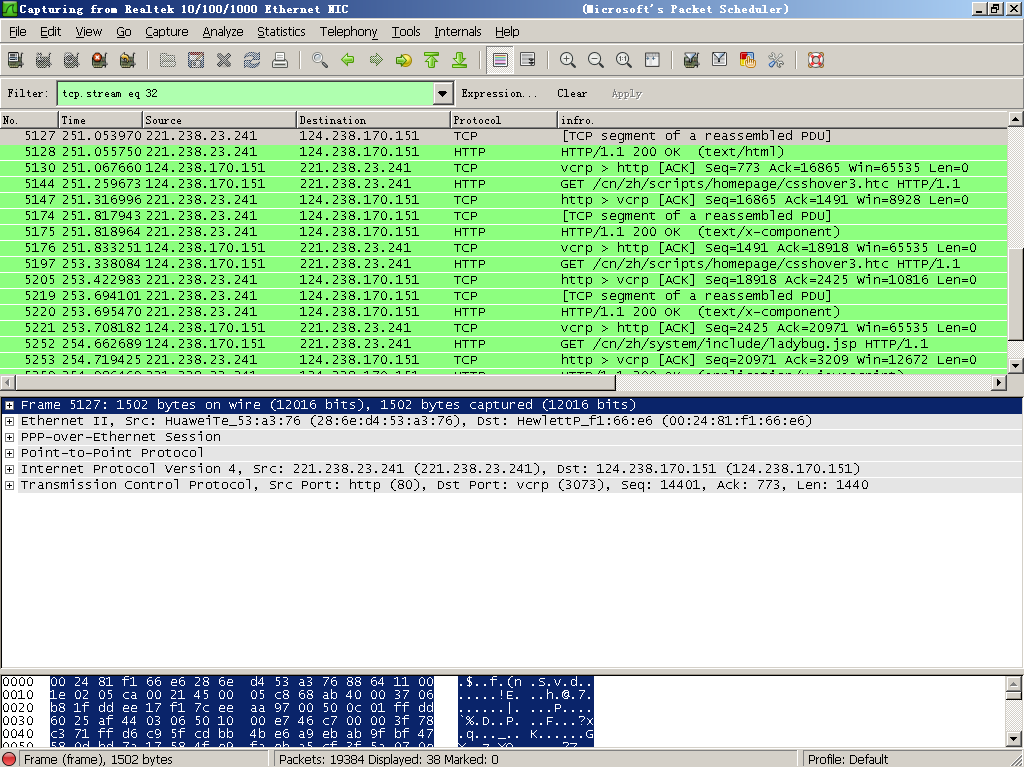Screen dimensions: 1024x768
Task: Expand the Frame 5127 tree node
Action: click(9, 406)
